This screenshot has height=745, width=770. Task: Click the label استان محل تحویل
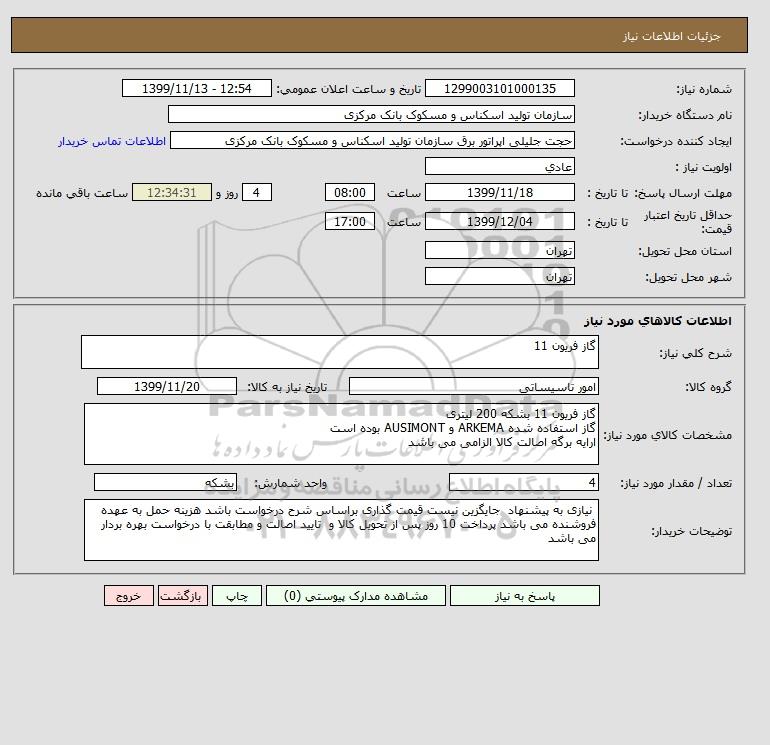685,251
